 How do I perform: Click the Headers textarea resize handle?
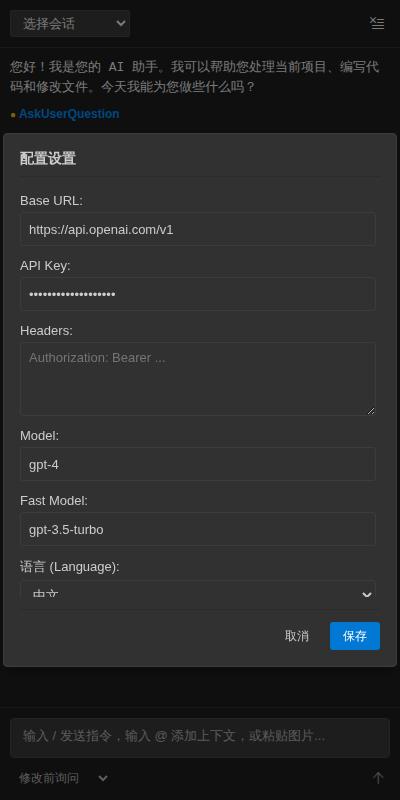371,411
